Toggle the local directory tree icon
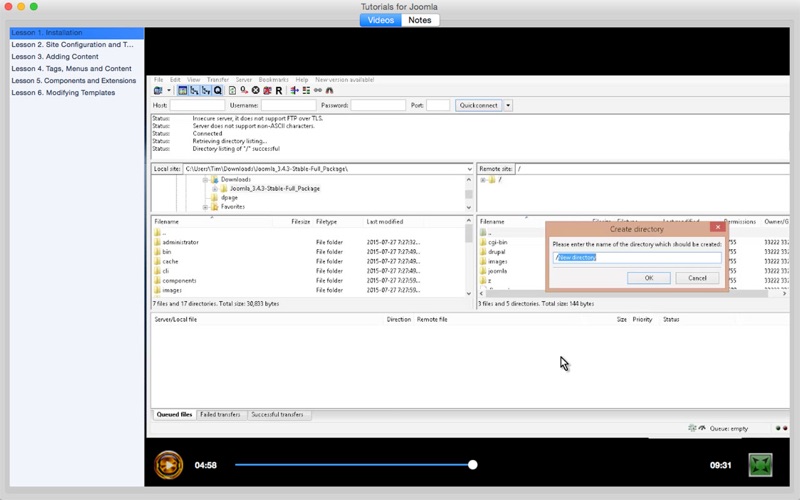 tap(195, 90)
